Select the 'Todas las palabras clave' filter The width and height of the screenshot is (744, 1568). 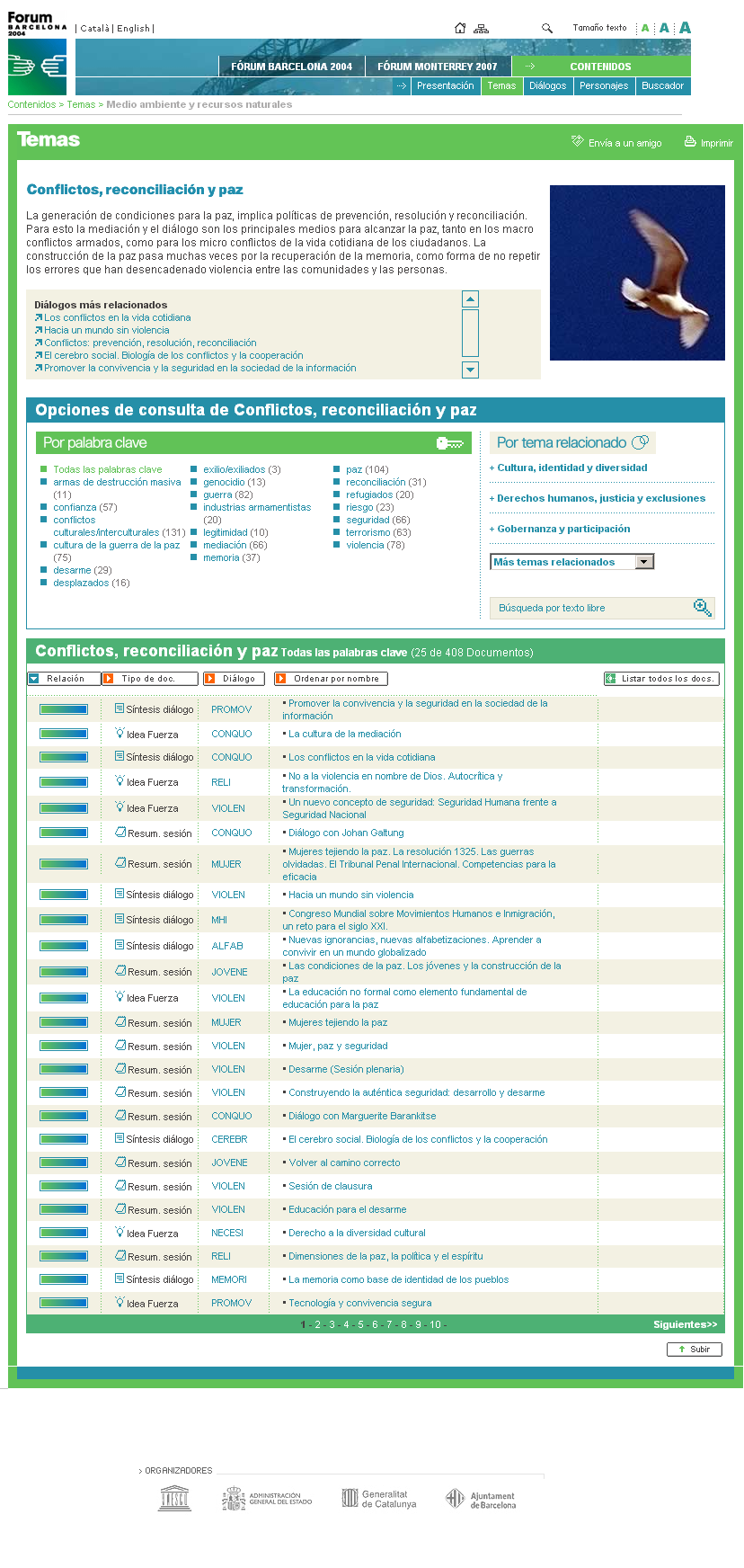tap(107, 469)
